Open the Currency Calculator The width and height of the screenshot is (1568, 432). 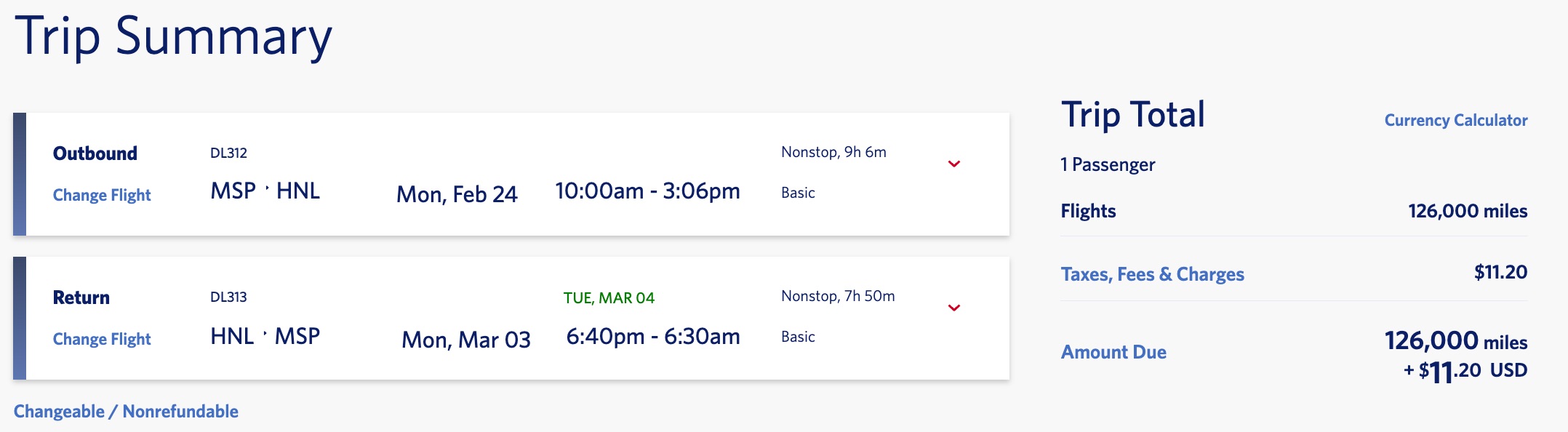[1457, 121]
